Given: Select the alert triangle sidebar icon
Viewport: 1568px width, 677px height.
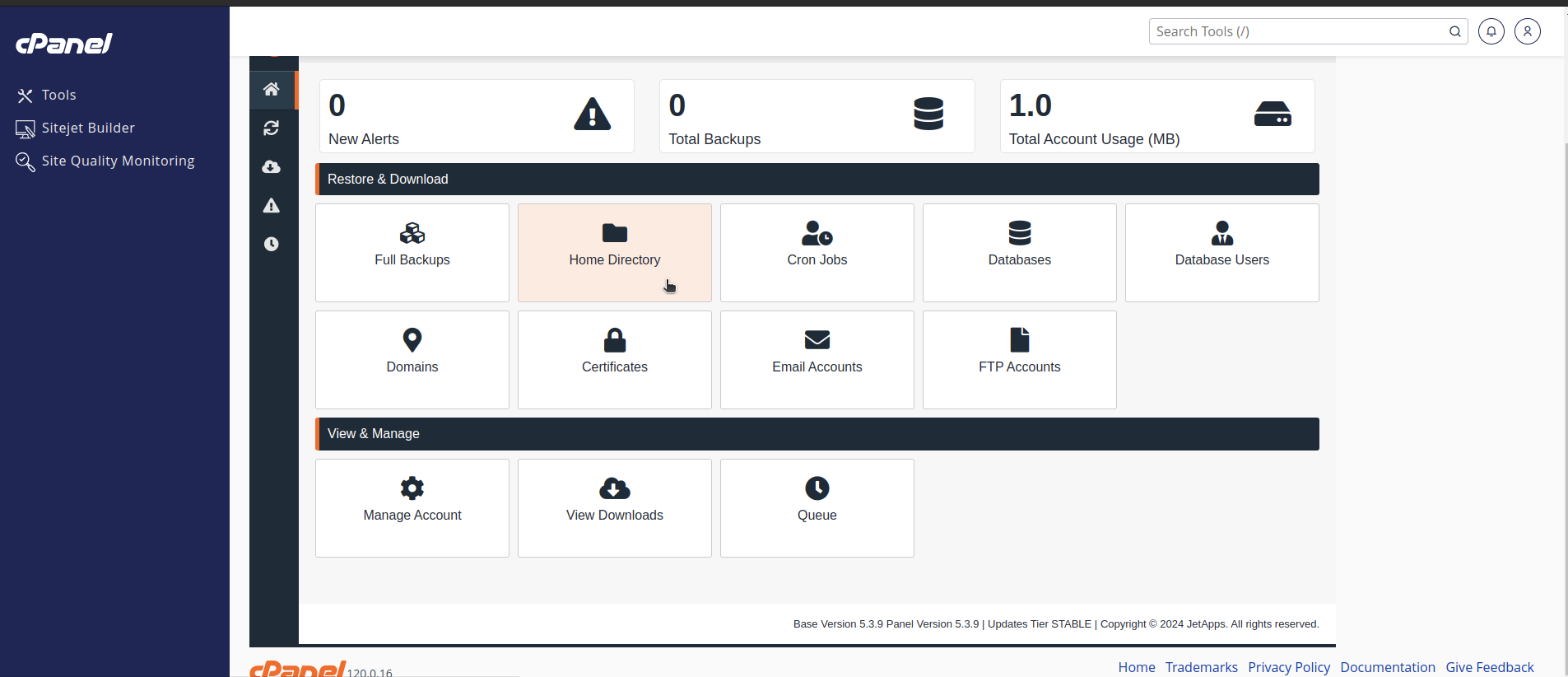Looking at the screenshot, I should click(272, 205).
